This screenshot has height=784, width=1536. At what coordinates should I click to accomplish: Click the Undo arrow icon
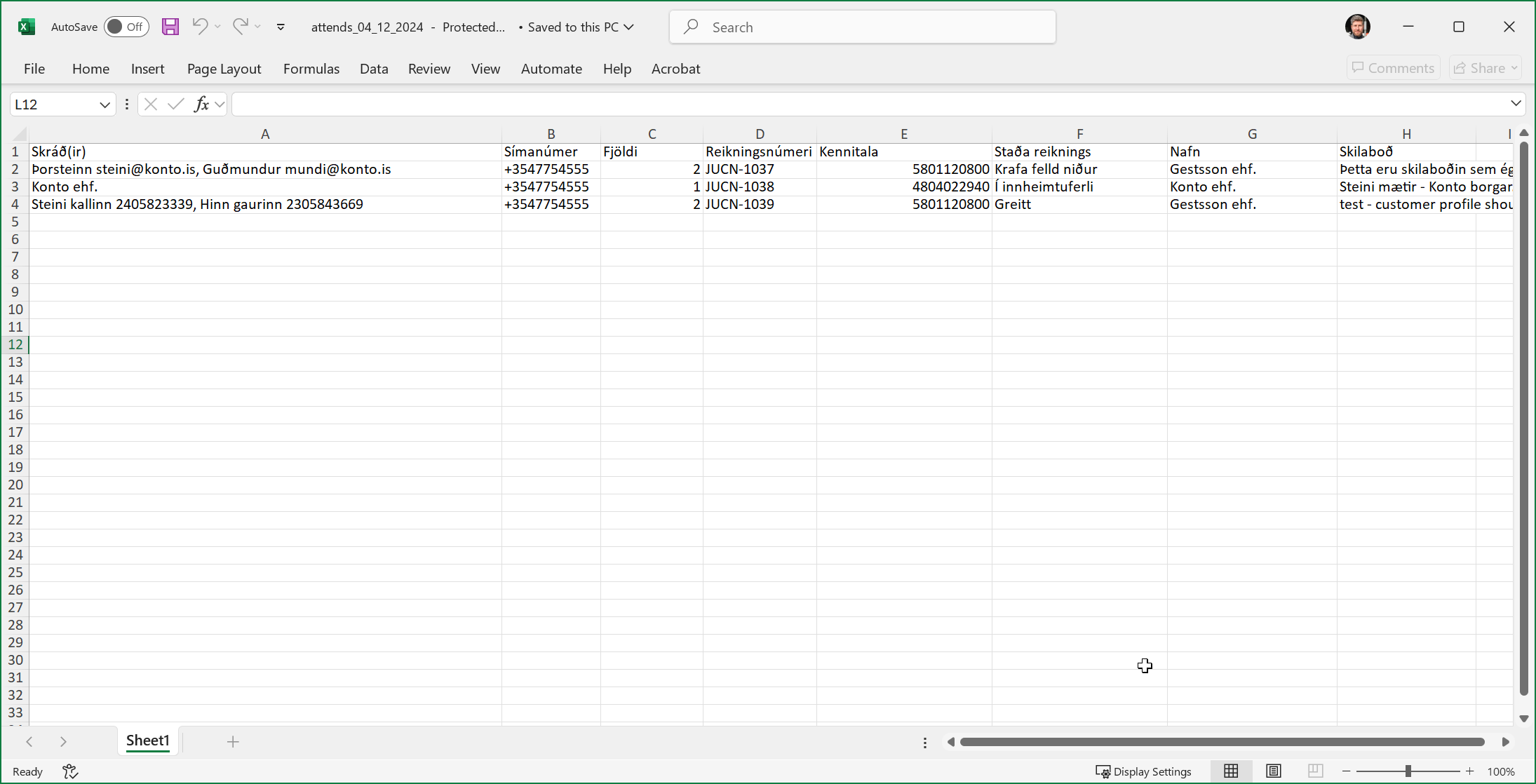pyautogui.click(x=200, y=27)
